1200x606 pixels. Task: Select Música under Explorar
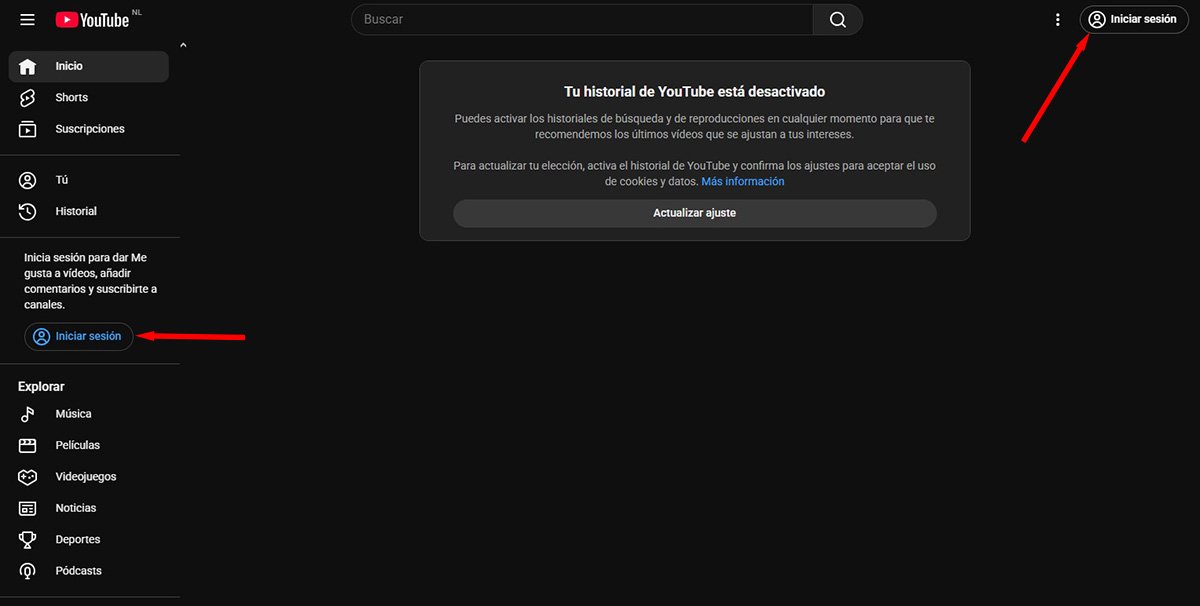[x=73, y=413]
